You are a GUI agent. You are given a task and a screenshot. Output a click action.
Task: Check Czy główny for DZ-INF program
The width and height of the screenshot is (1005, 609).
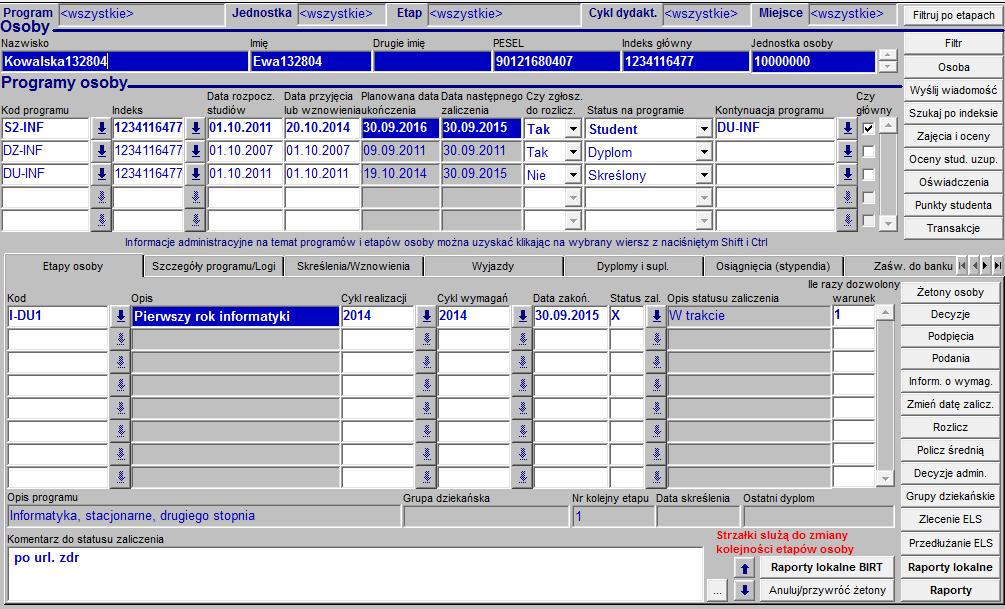pyautogui.click(x=868, y=151)
